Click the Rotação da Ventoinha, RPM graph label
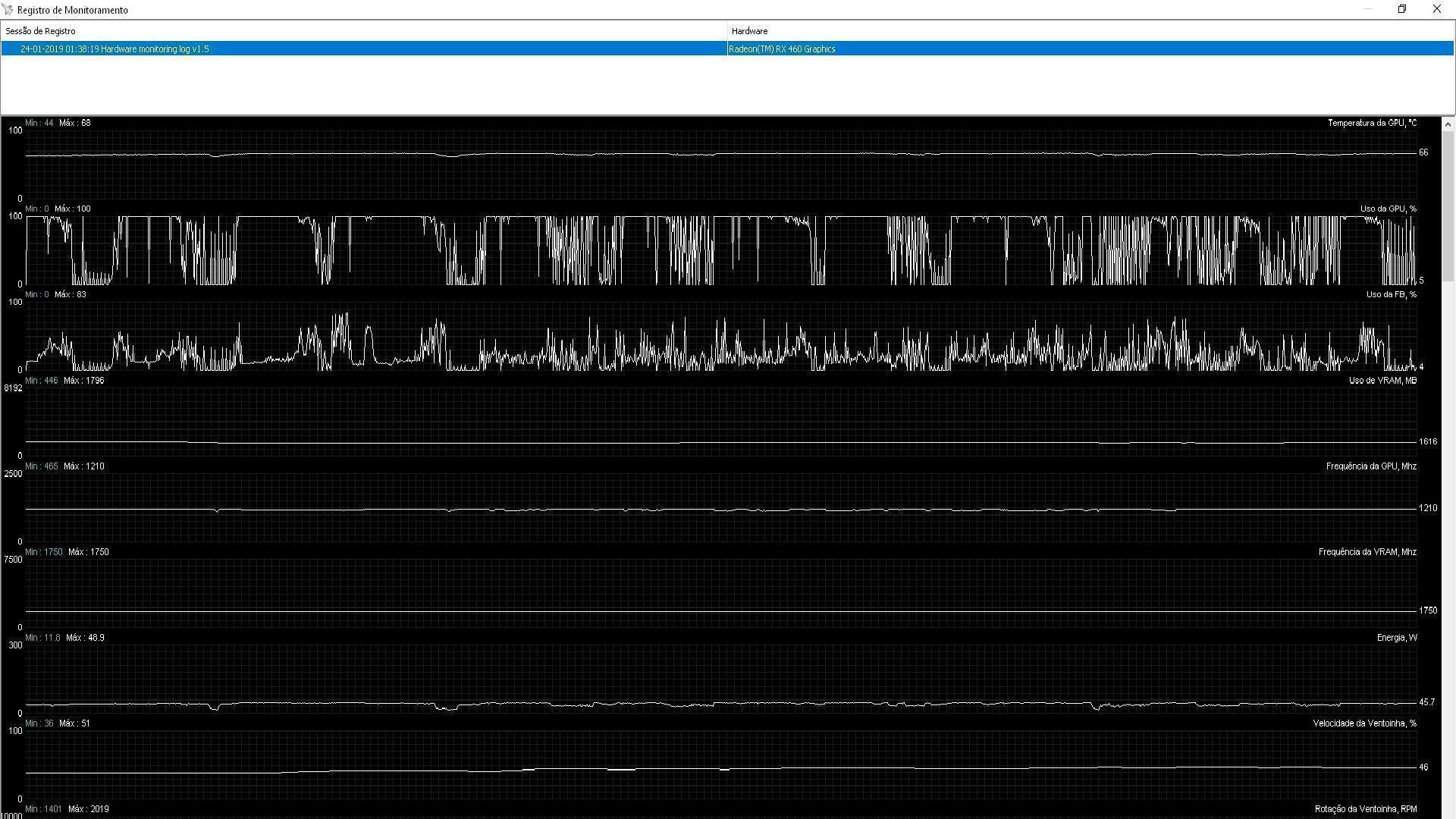Screen dimensions: 1456x819 click(1365, 809)
